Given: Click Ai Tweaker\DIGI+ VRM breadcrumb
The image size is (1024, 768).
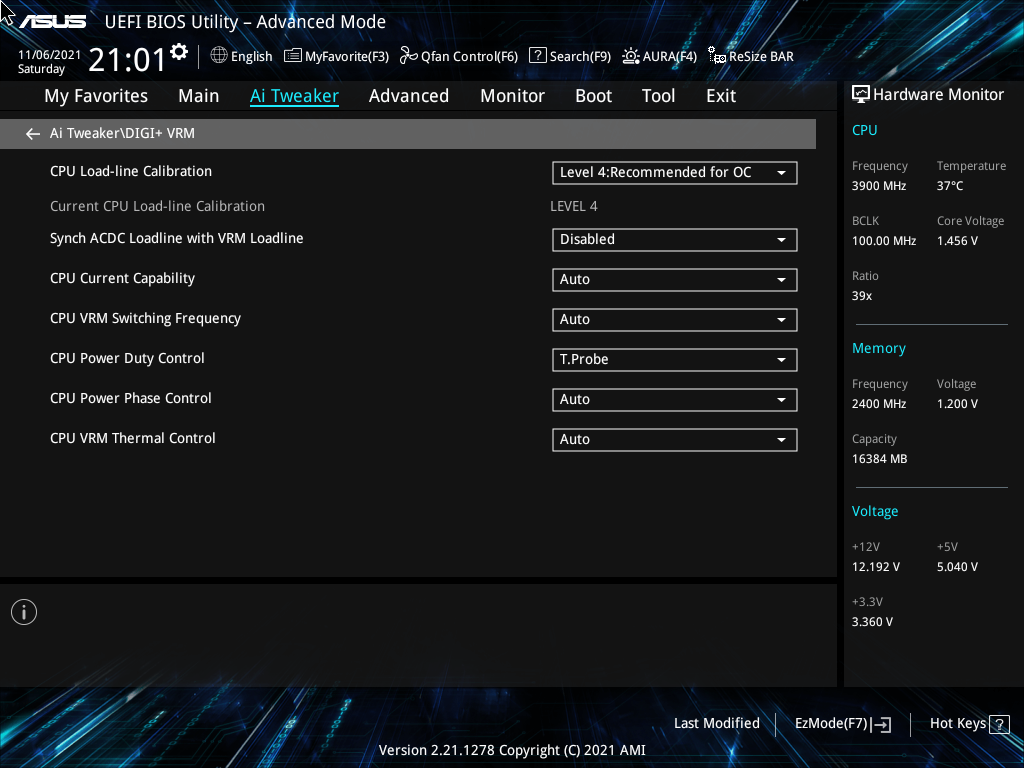Looking at the screenshot, I should click(x=122, y=133).
